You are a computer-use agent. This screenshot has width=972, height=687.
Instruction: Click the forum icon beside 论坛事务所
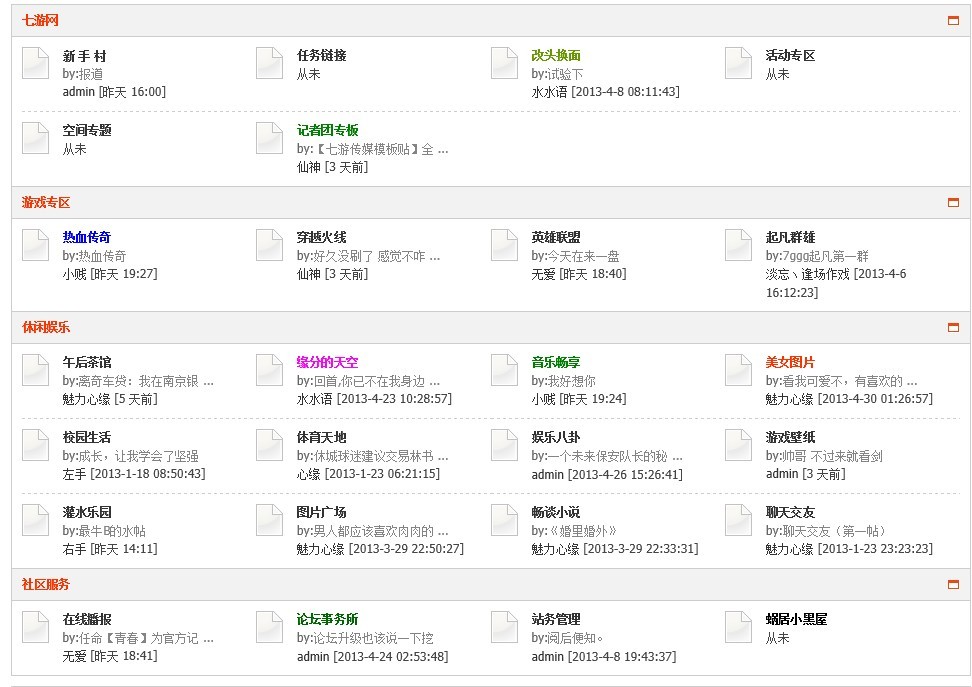270,627
